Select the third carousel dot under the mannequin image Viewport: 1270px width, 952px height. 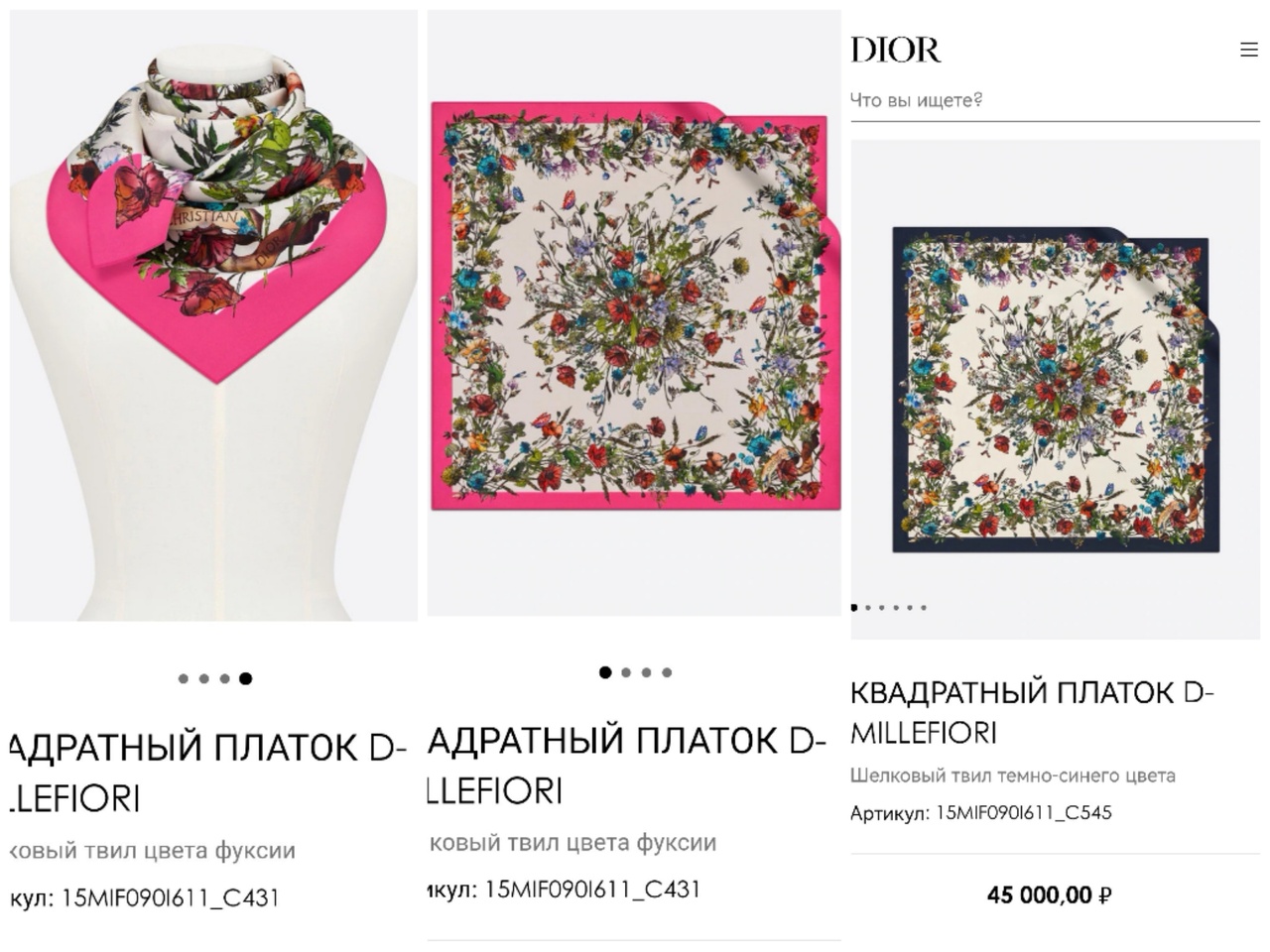(225, 678)
